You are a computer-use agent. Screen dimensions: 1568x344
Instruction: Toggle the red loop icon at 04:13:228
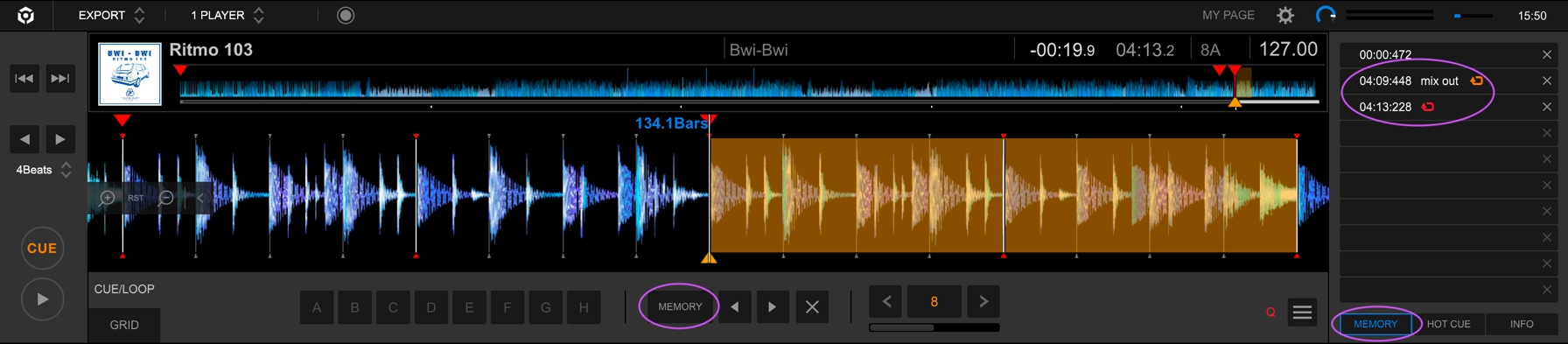tap(1428, 107)
